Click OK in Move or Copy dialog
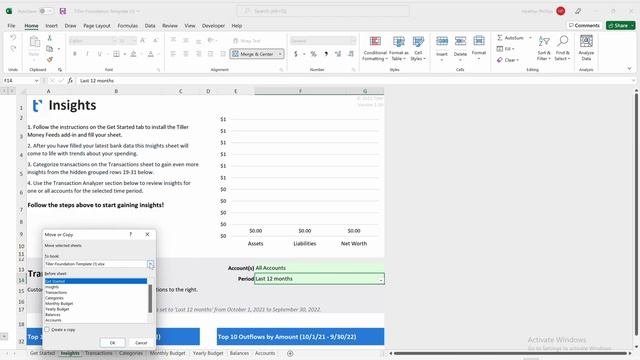The image size is (640, 360). click(x=113, y=343)
